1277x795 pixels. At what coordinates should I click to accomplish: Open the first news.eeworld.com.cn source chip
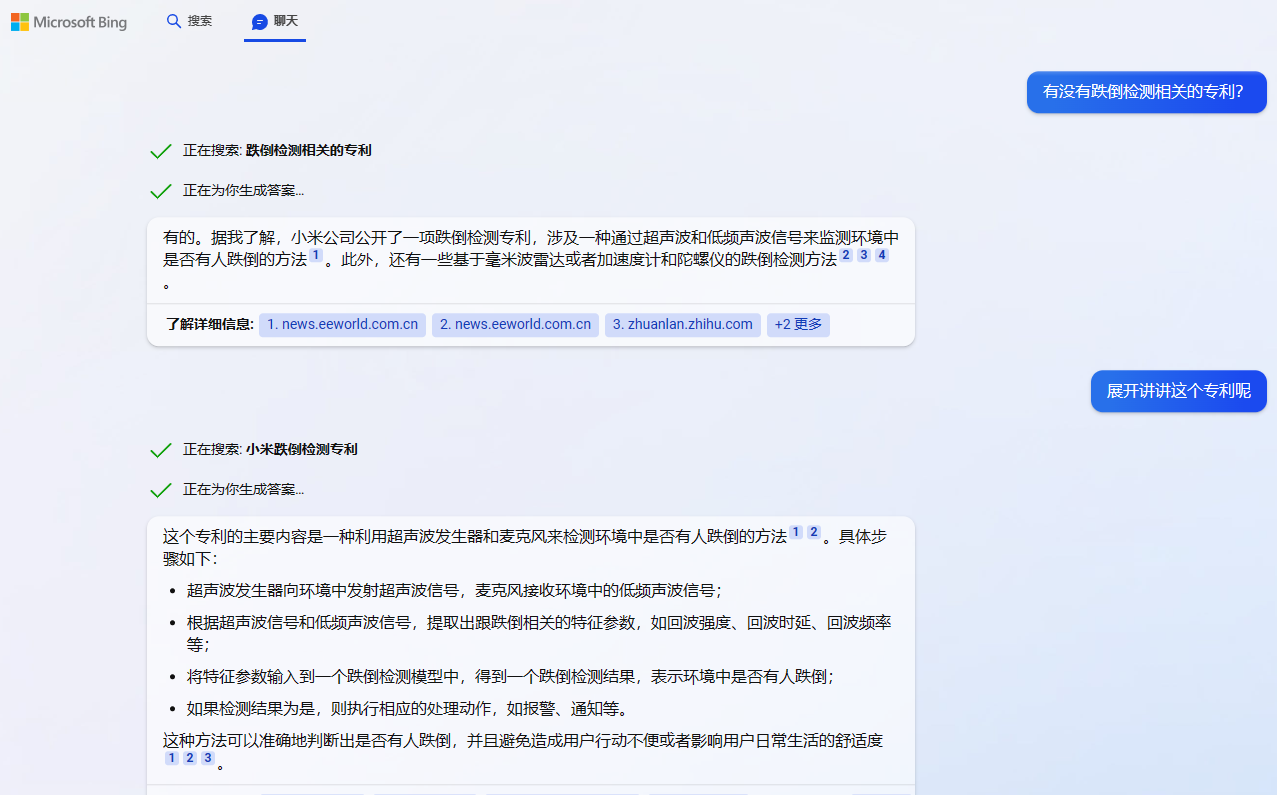pos(341,324)
